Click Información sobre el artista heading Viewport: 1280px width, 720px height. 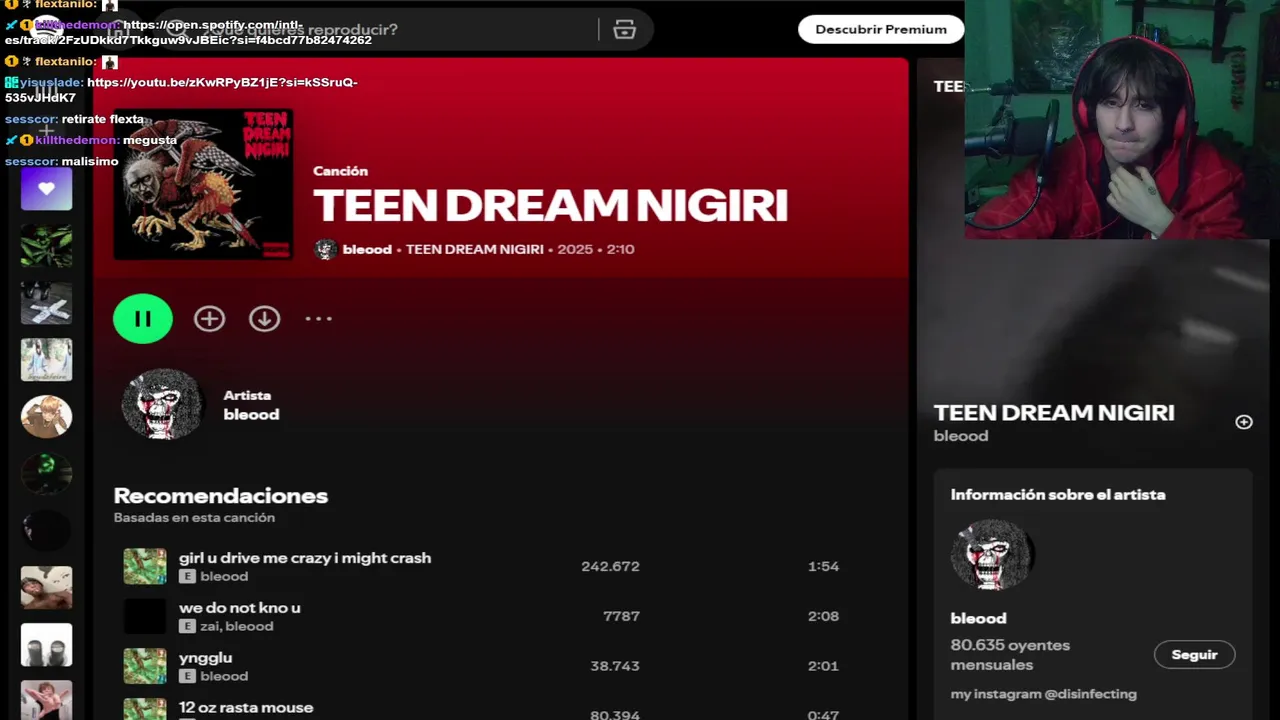(x=1058, y=495)
